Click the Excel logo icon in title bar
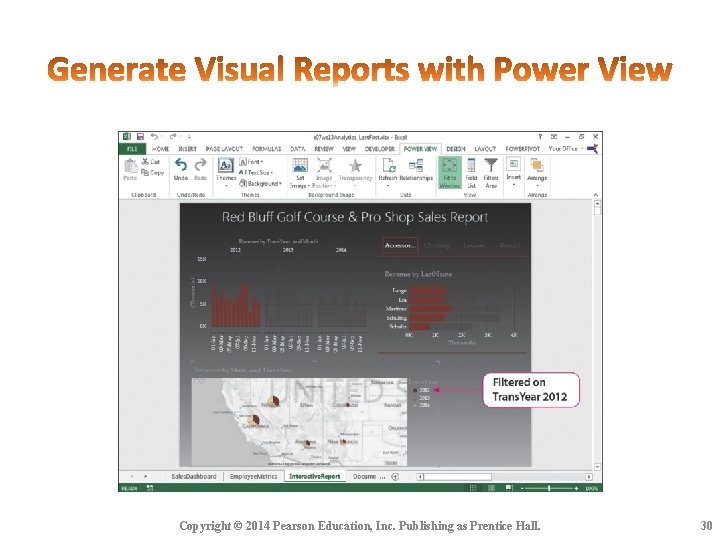 pos(127,136)
